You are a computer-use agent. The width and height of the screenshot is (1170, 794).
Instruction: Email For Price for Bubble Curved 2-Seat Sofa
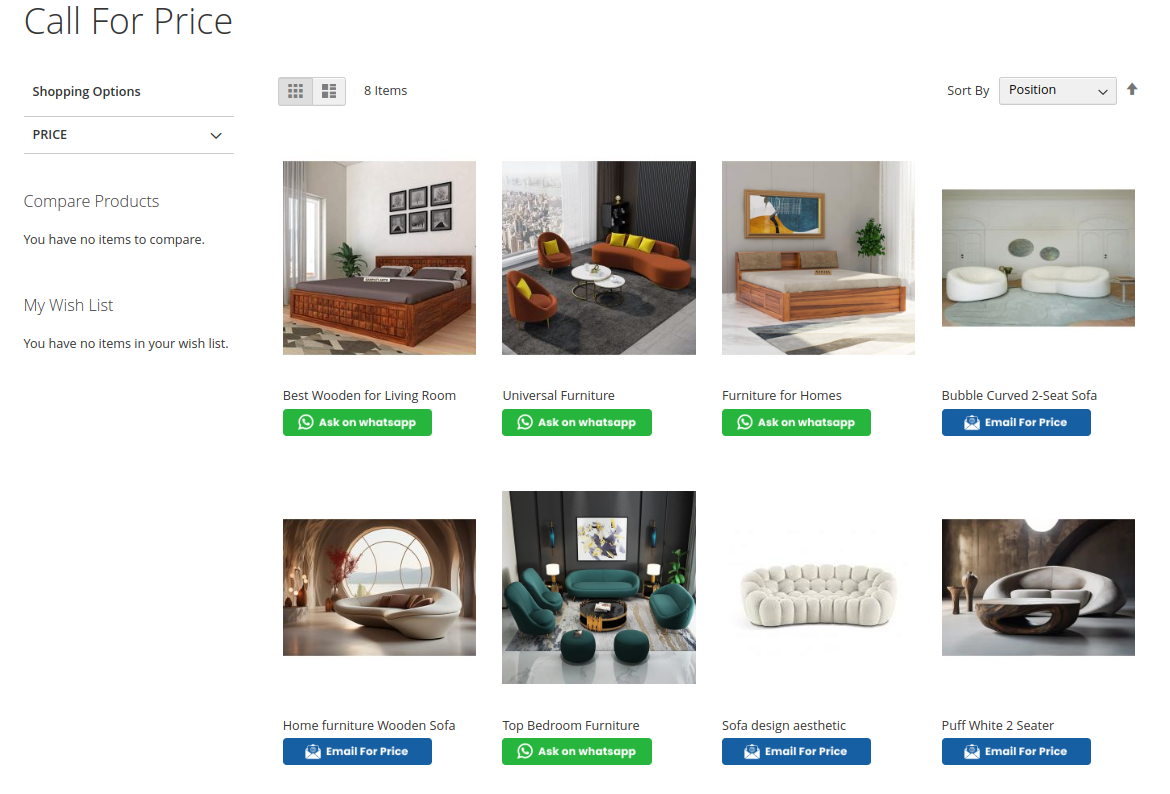pyautogui.click(x=1016, y=422)
